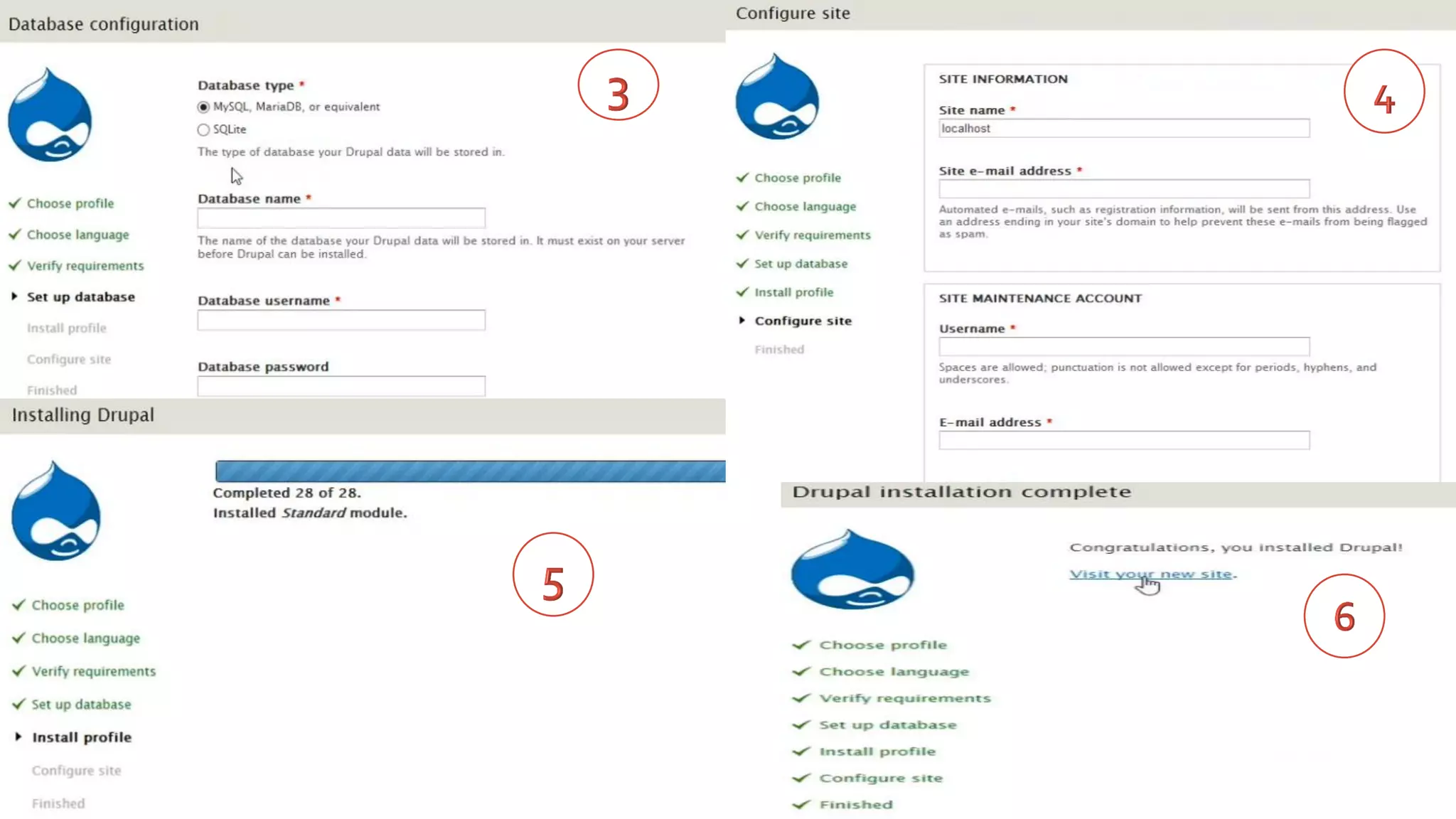Viewport: 1456px width, 819px height.
Task: Click the circled number 5 badge
Action: point(553,574)
